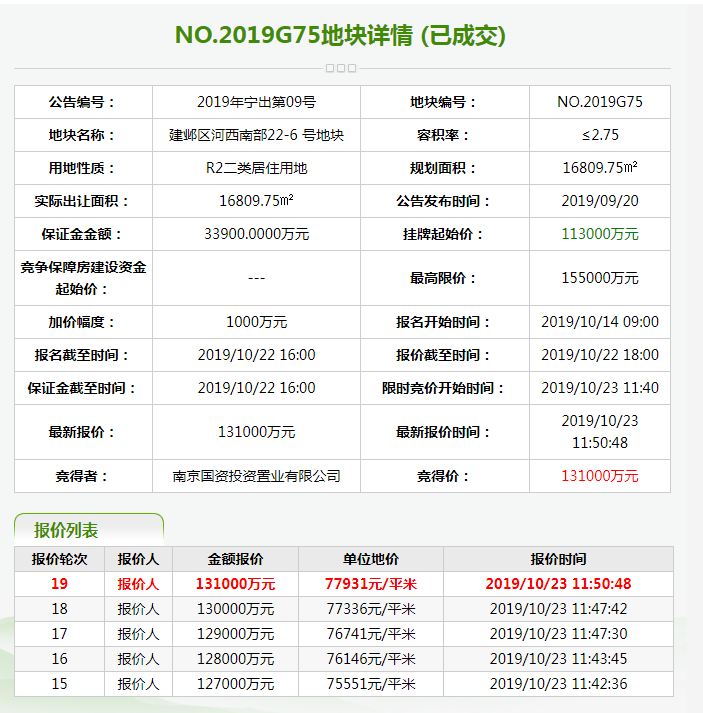Select the 76146元/平米 unit price
The width and height of the screenshot is (703, 713).
(x=371, y=659)
